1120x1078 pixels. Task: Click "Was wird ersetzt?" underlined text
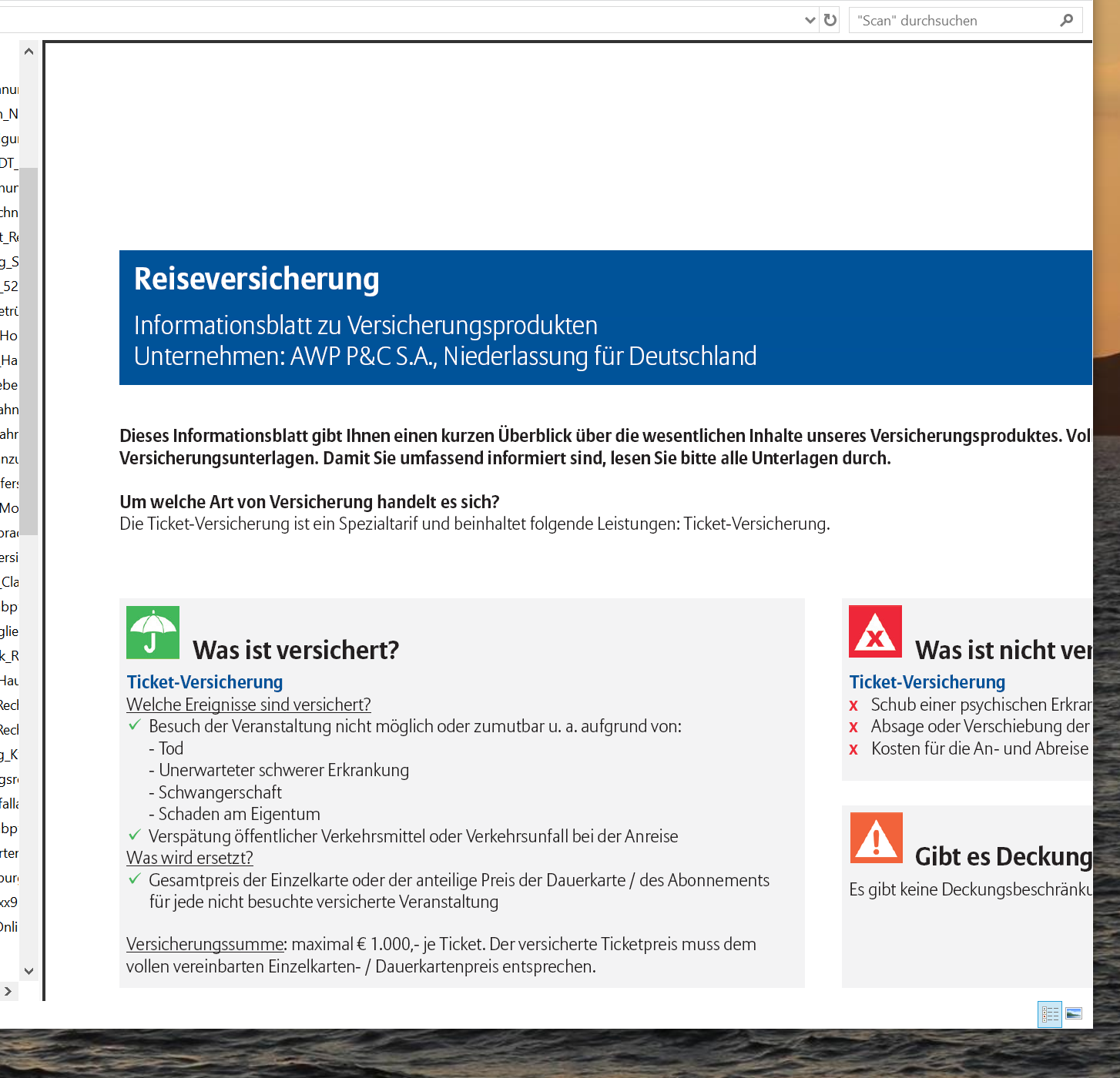click(x=189, y=858)
